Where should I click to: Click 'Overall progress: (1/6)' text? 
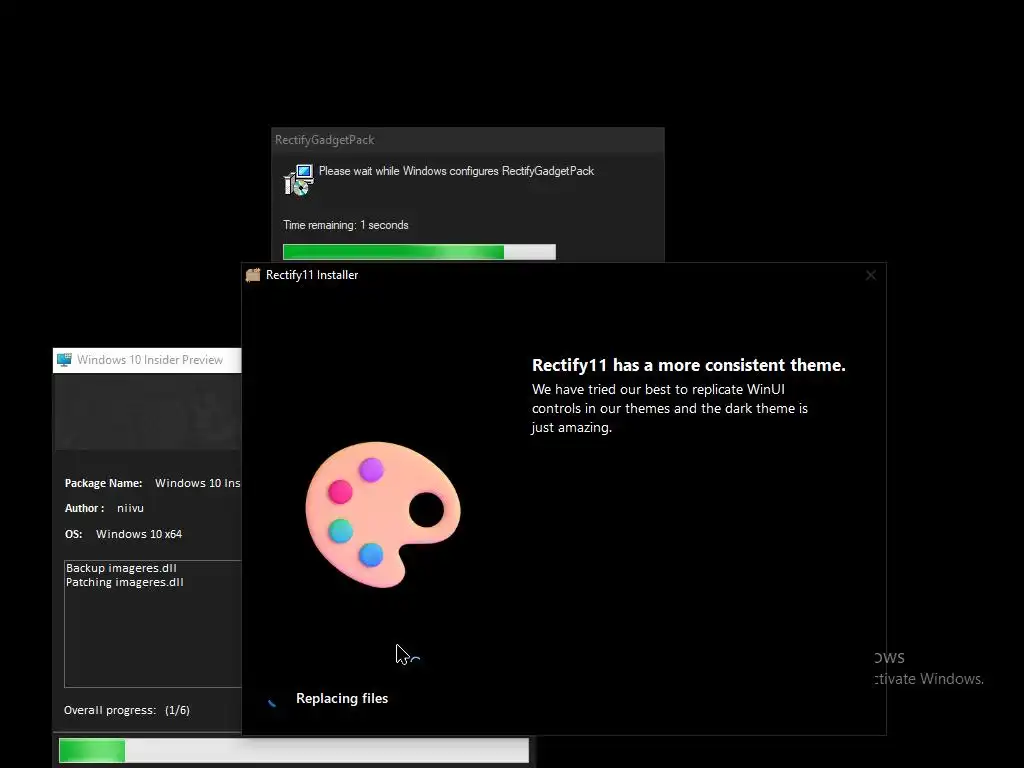127,711
